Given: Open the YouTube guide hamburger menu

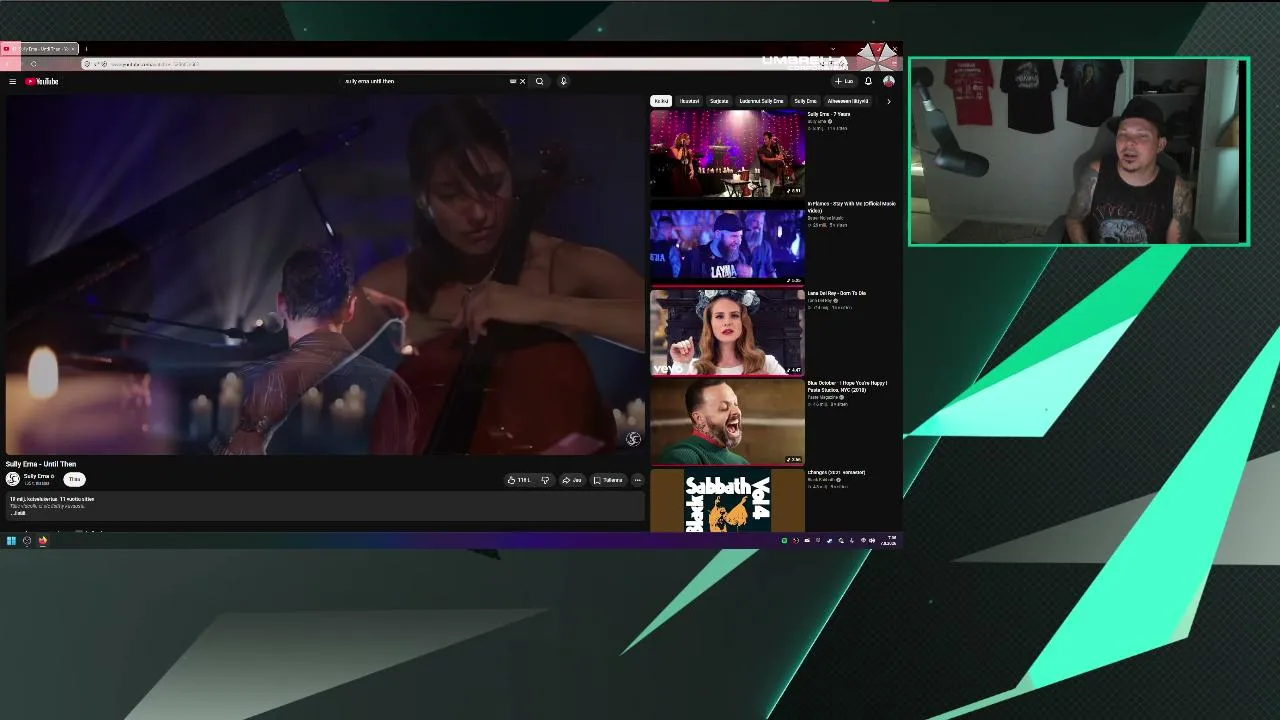Looking at the screenshot, I should [x=12, y=81].
